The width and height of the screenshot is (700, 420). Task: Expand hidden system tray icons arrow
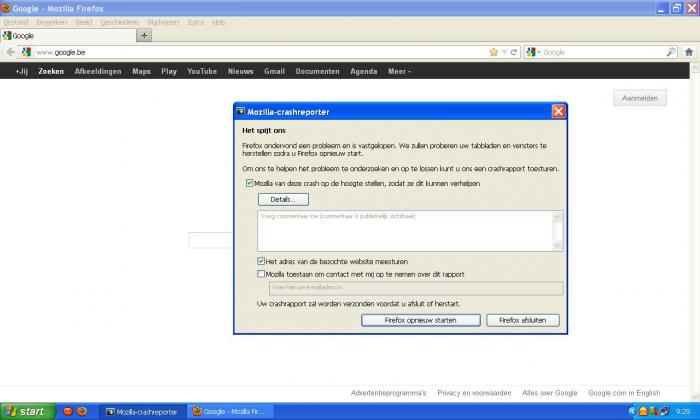632,412
